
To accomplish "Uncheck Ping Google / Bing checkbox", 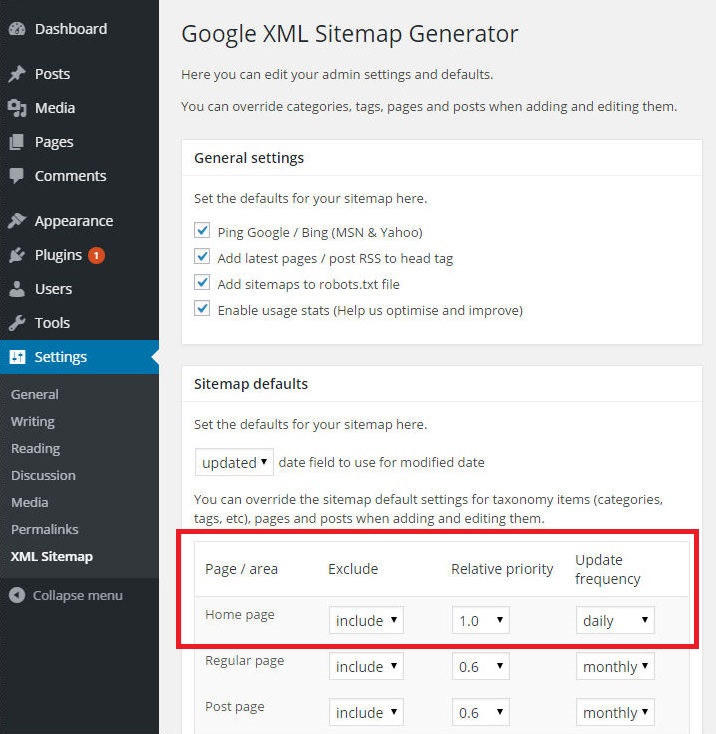I will coord(201,232).
